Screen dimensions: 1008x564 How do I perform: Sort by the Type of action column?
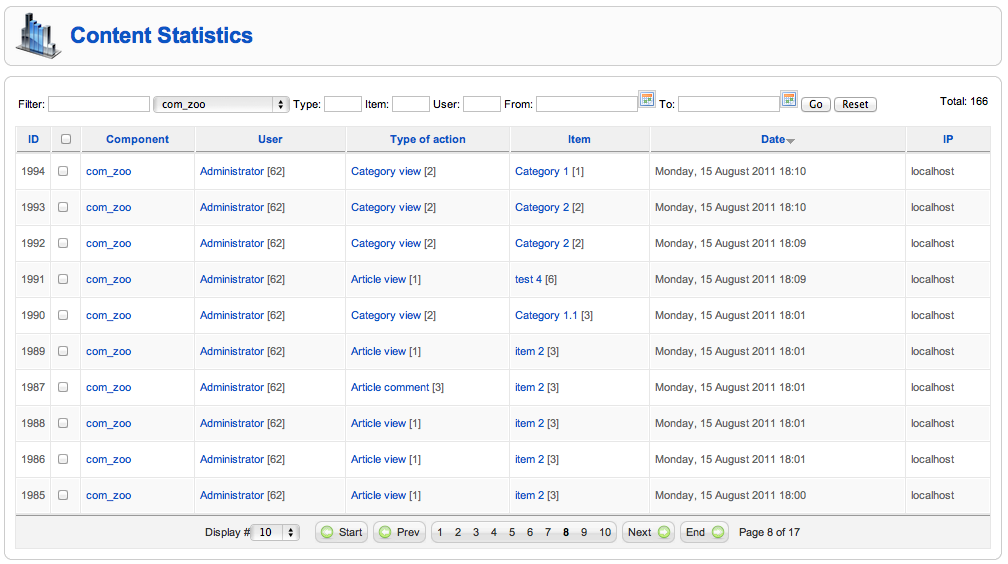428,139
